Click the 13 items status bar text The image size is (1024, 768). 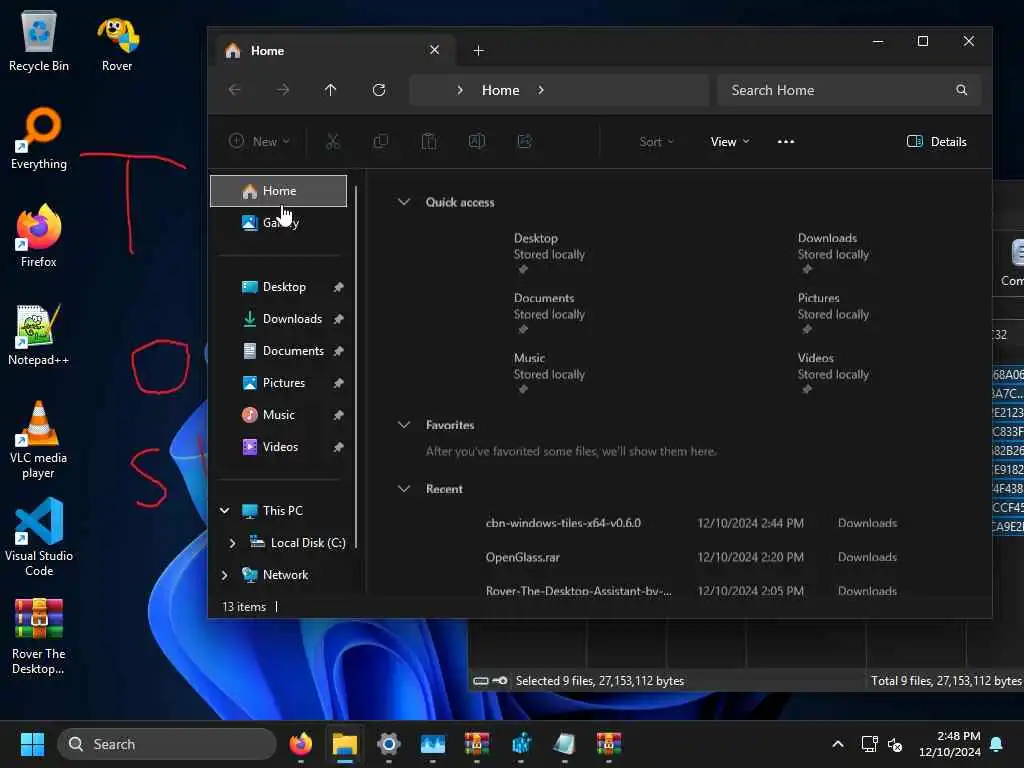[244, 607]
